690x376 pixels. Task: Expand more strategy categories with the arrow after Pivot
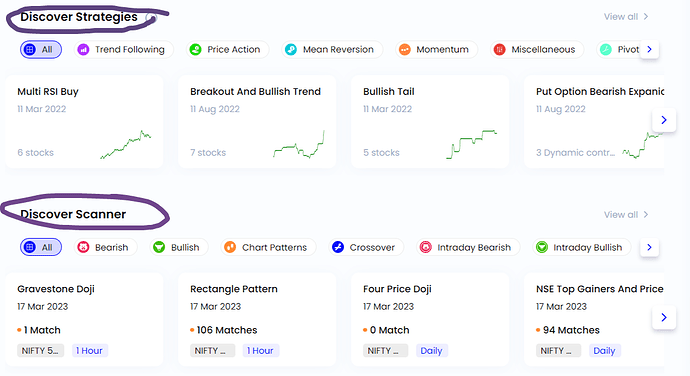649,50
